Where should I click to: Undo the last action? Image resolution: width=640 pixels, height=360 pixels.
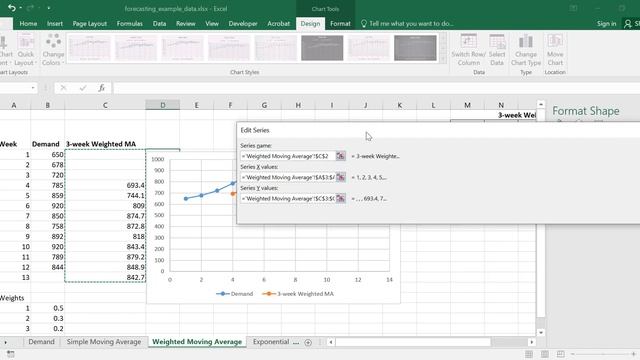click(11, 8)
